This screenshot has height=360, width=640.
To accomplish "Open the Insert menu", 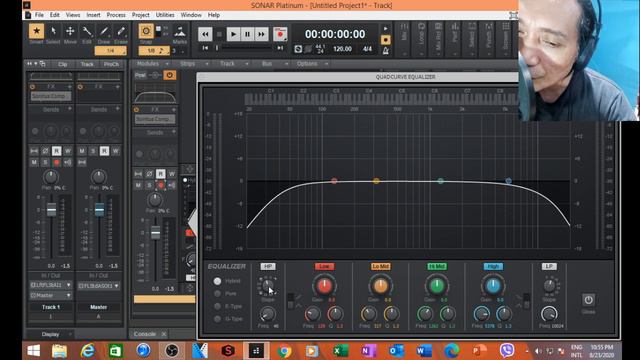I will click(x=93, y=15).
